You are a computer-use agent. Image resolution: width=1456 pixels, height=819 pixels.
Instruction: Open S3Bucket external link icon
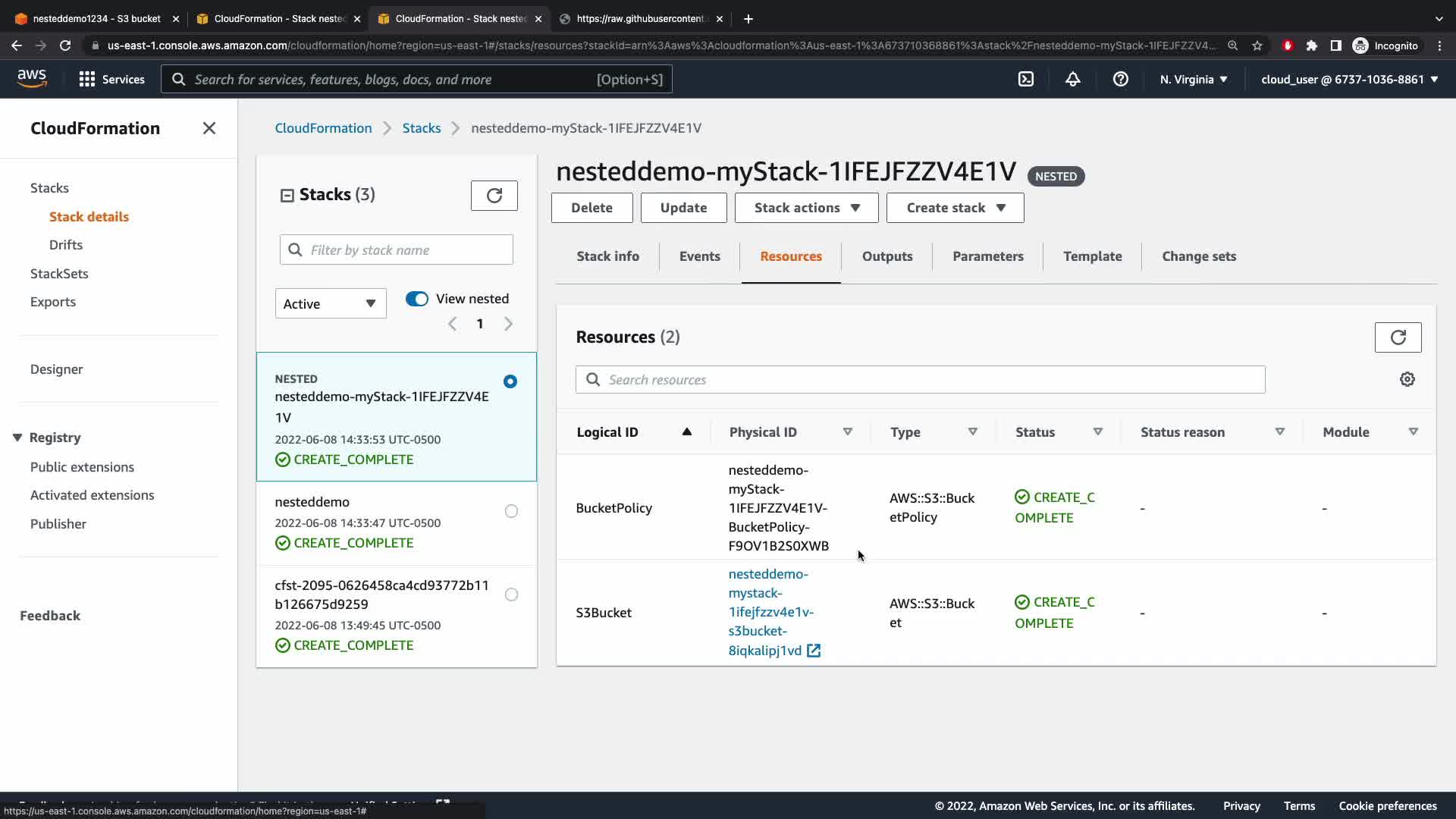click(x=814, y=651)
